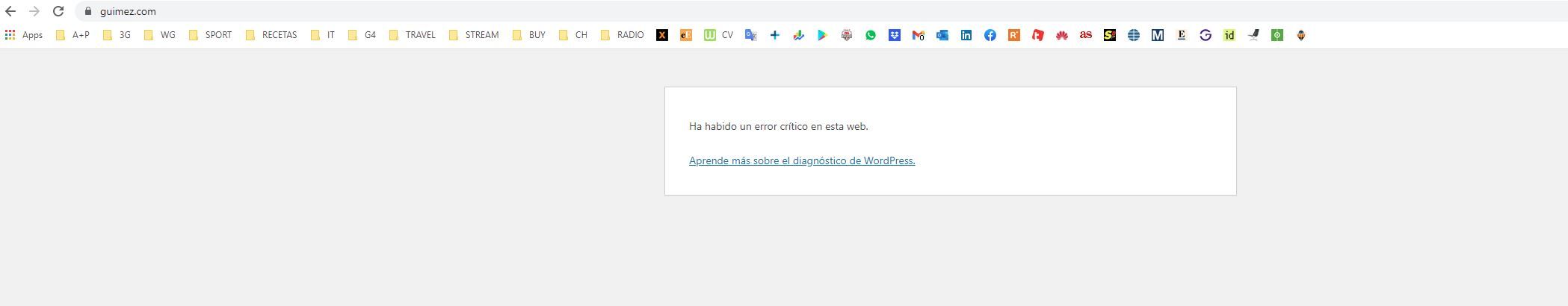Open the Huawei bookmark
Viewport: 1568px width, 306px height.
pyautogui.click(x=1062, y=35)
